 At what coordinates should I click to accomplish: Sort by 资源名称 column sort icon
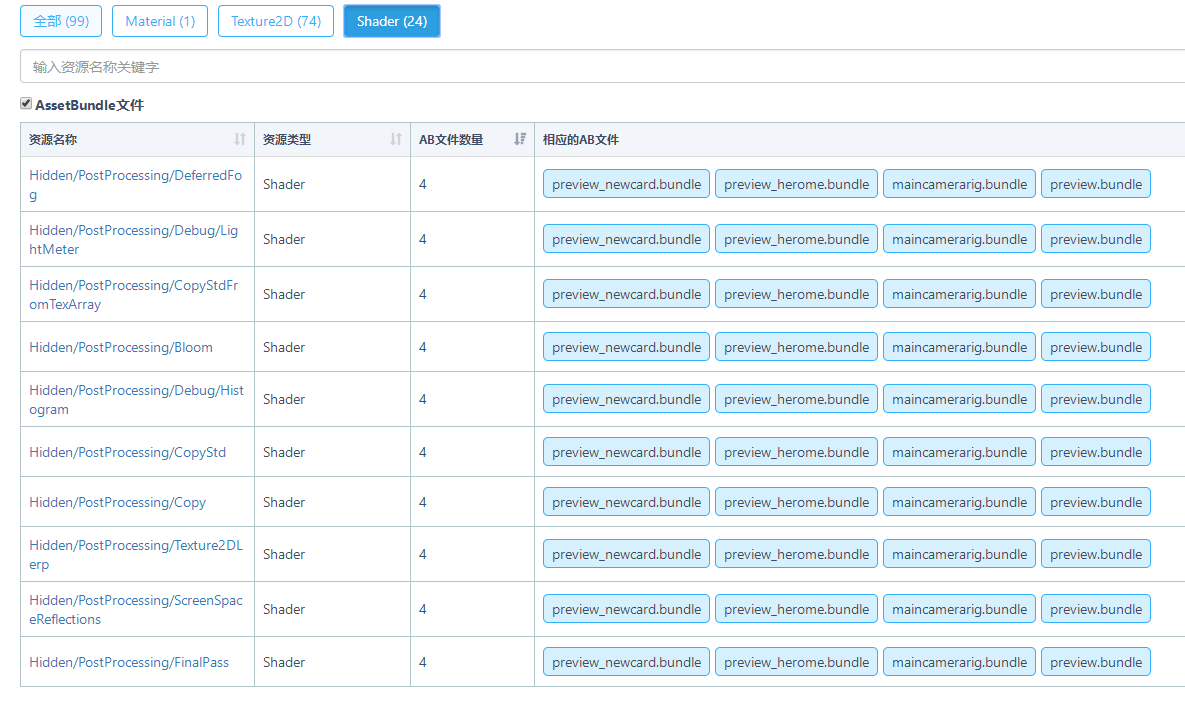(240, 139)
